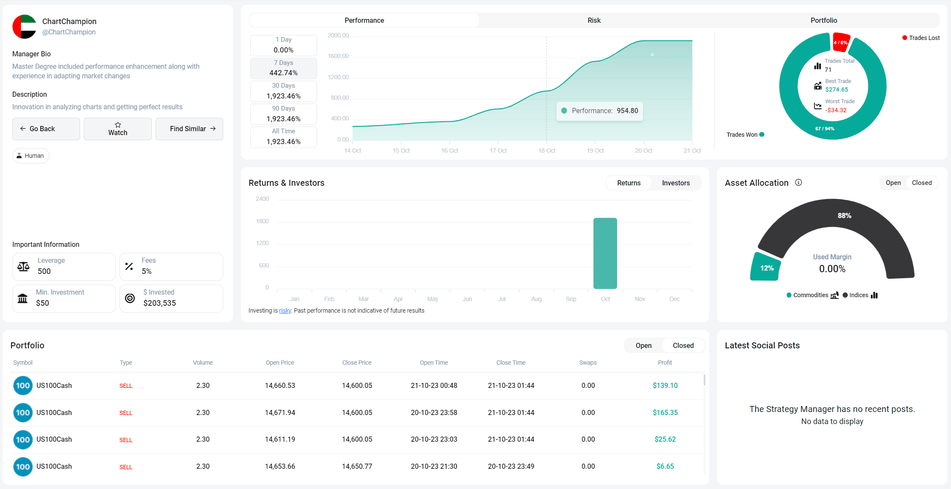Switch to the Risk tab
Screen dimensions: 951x489
[x=594, y=20]
